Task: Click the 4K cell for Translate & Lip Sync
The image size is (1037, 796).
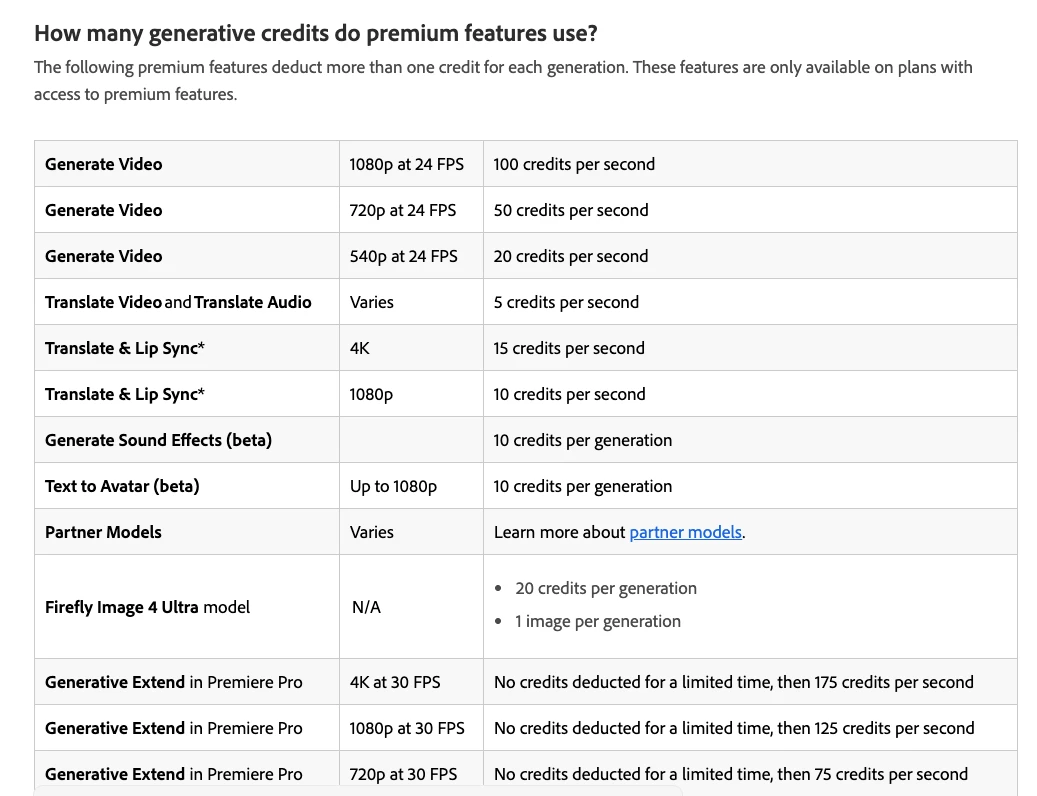Action: click(x=360, y=348)
